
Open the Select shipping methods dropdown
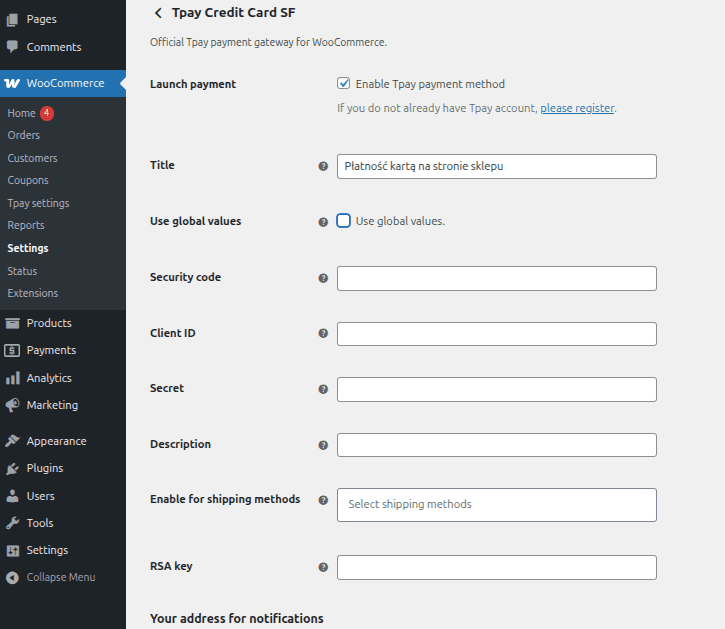[x=496, y=504]
